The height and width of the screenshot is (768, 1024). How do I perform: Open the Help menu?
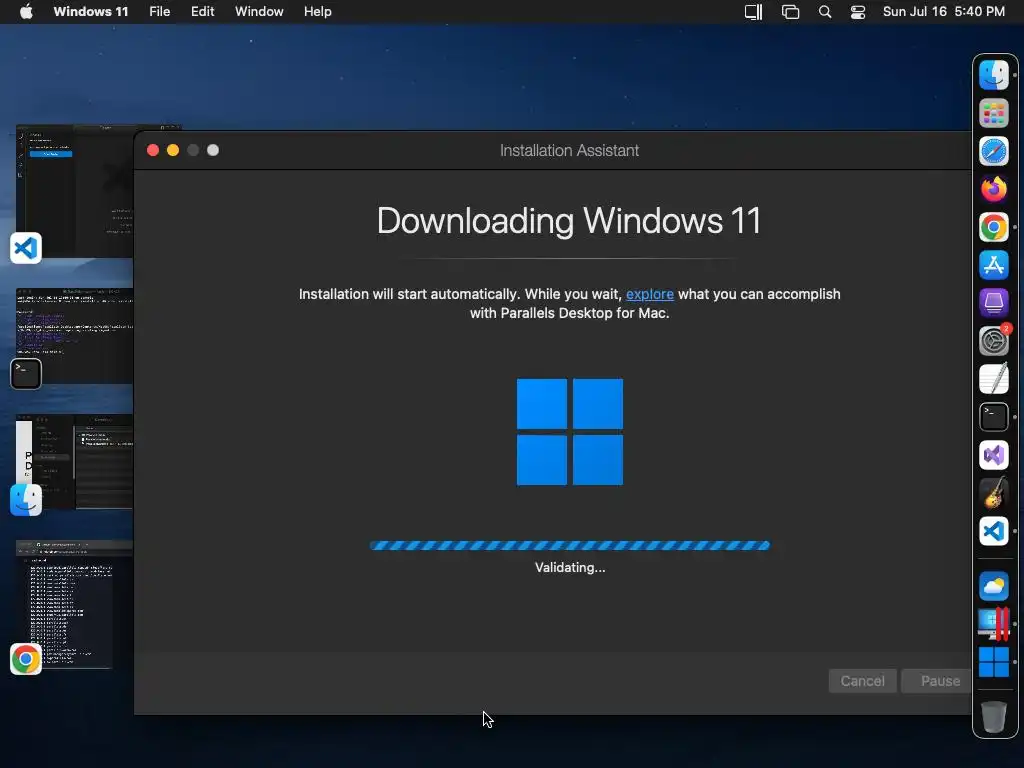(x=317, y=12)
